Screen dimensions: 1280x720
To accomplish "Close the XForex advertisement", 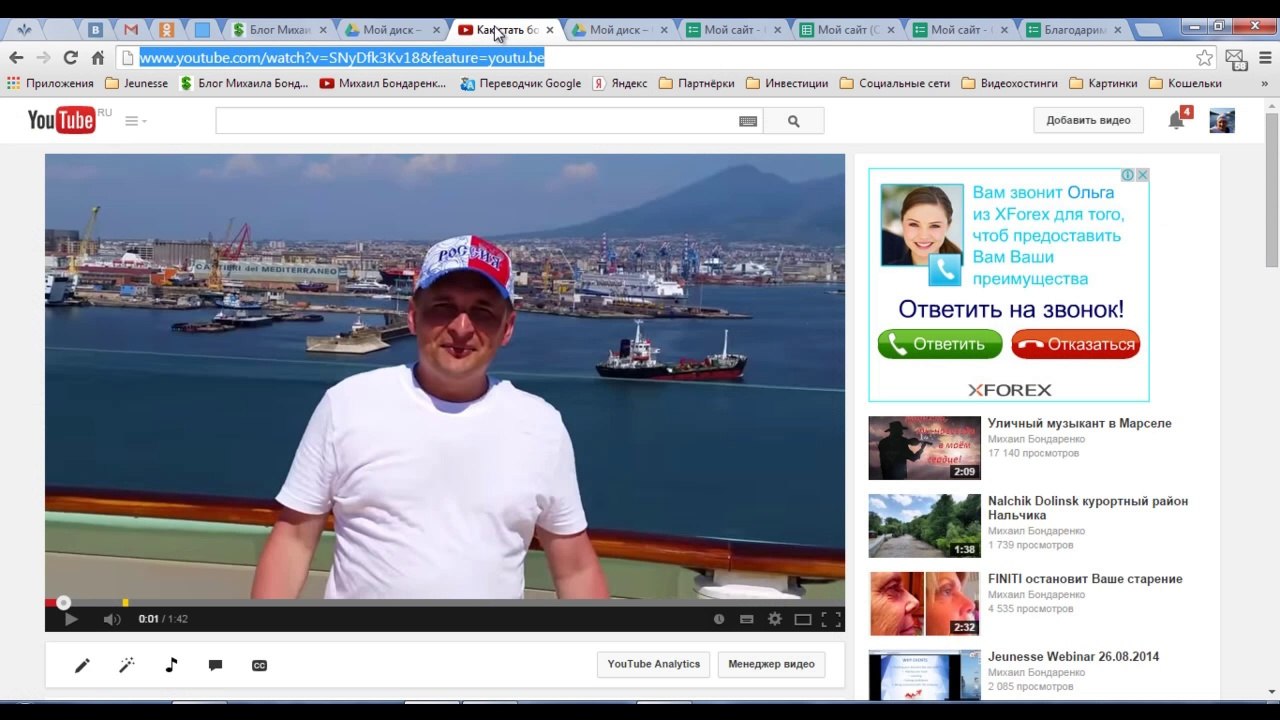I will point(1142,175).
